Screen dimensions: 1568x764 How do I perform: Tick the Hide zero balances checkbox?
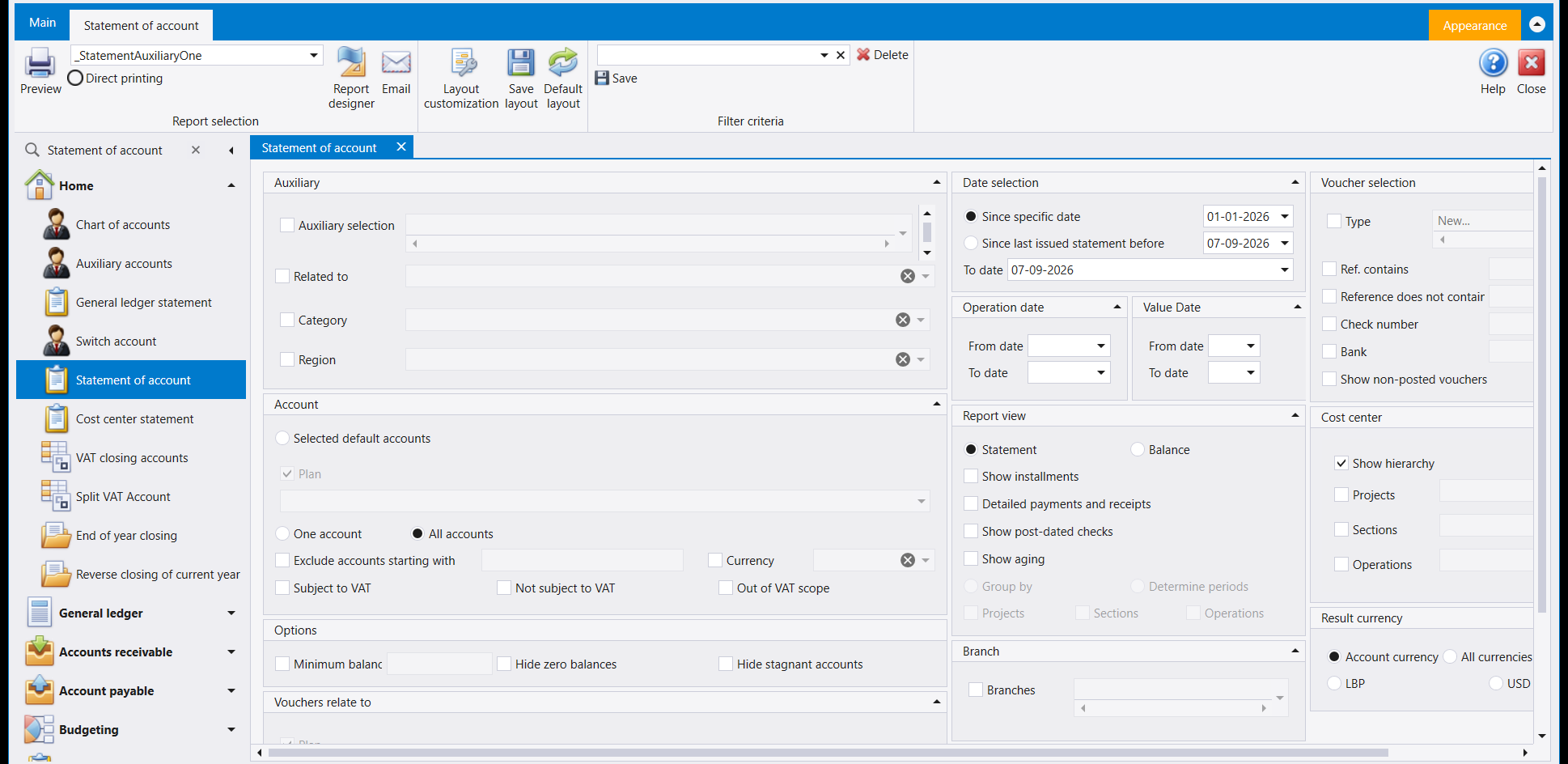504,664
